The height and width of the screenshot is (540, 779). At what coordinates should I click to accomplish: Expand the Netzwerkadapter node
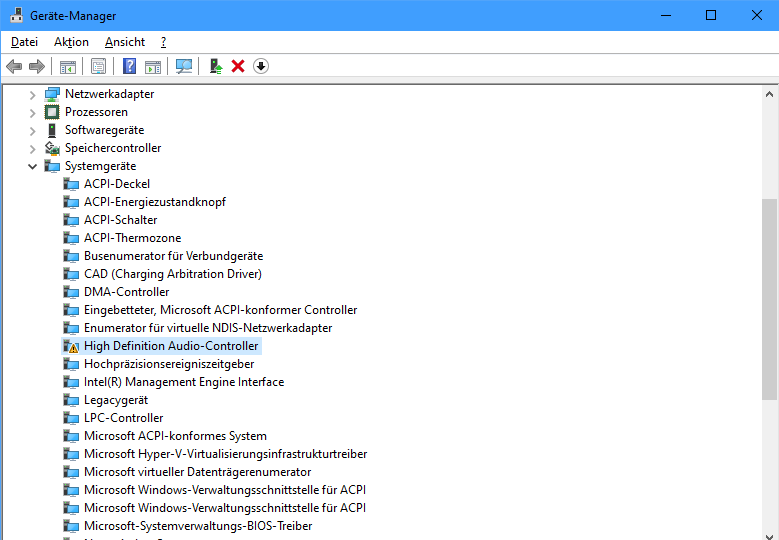(32, 94)
